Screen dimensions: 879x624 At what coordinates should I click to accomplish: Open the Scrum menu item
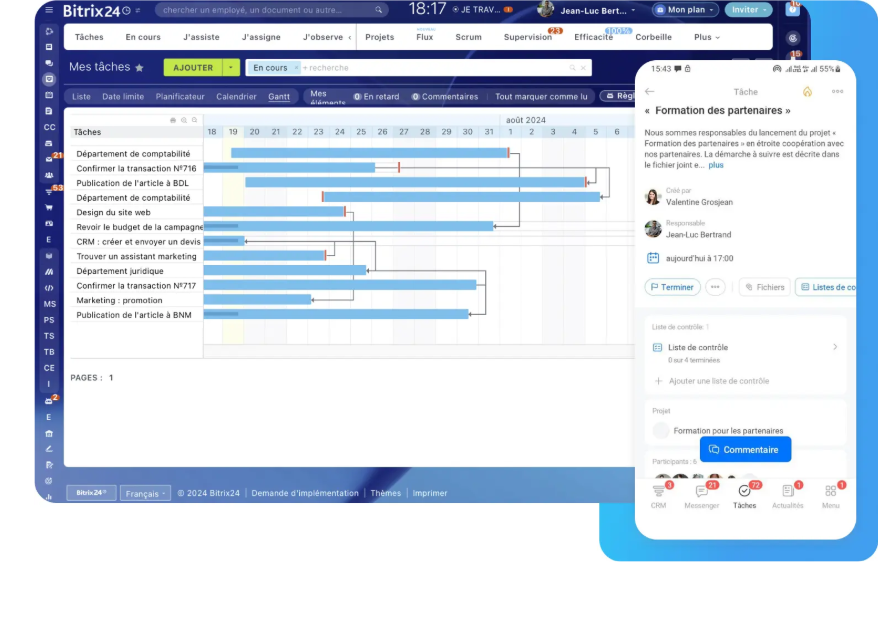click(467, 36)
